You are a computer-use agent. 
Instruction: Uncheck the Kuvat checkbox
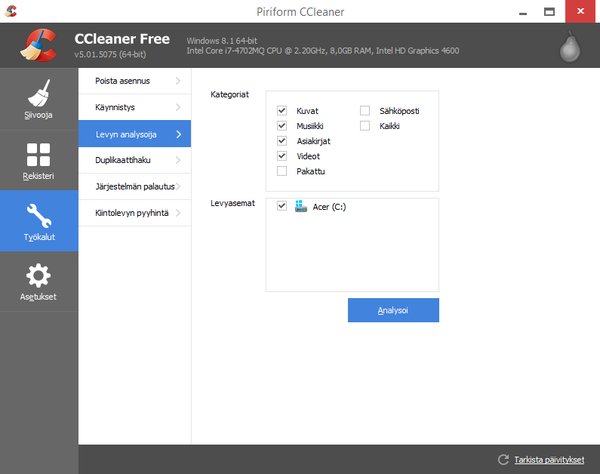(x=282, y=111)
